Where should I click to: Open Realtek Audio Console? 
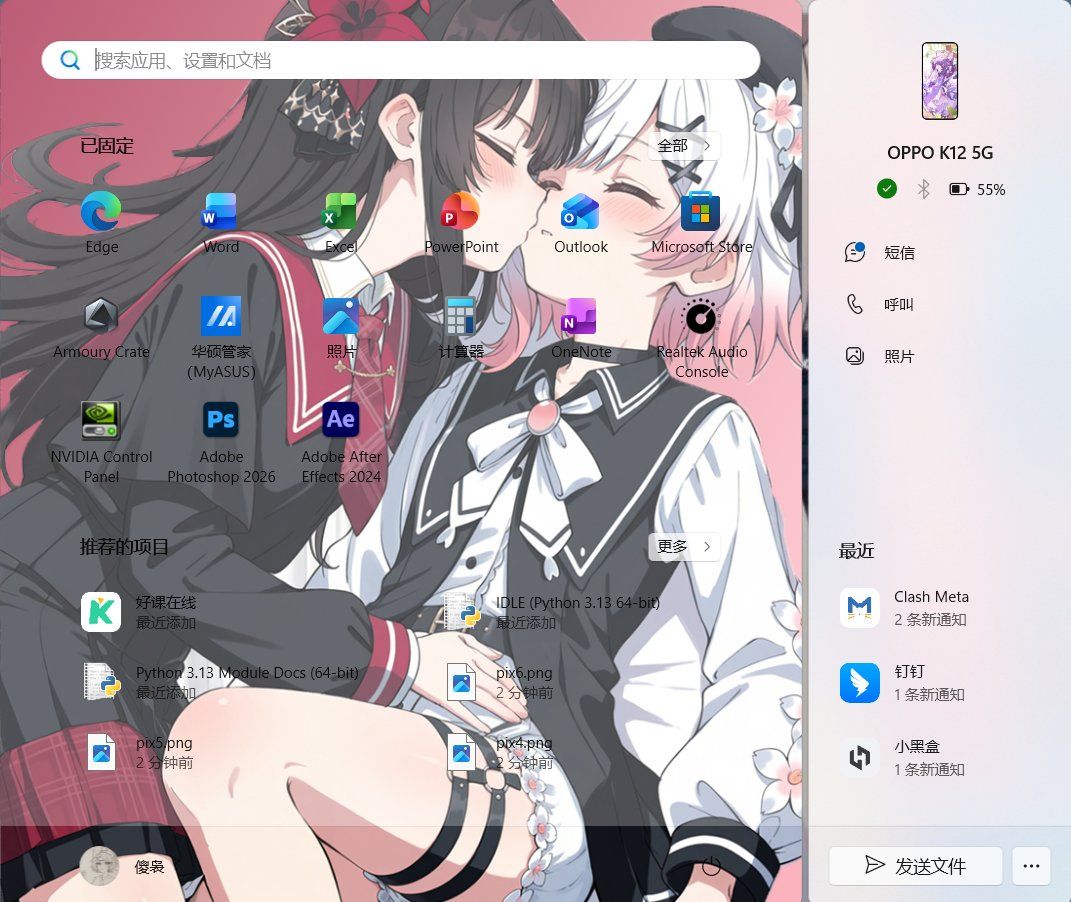701,338
